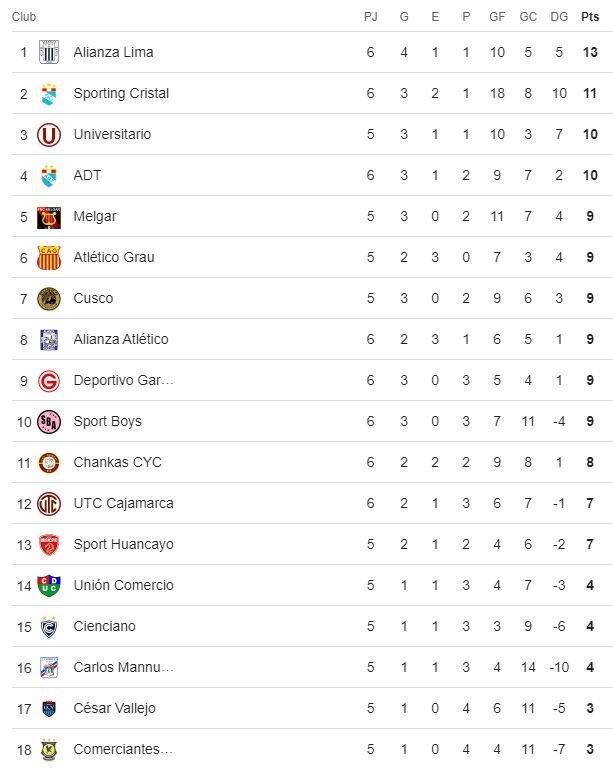This screenshot has height=778, width=613.
Task: Click the Sport Huancayo red crest
Action: pyautogui.click(x=48, y=544)
